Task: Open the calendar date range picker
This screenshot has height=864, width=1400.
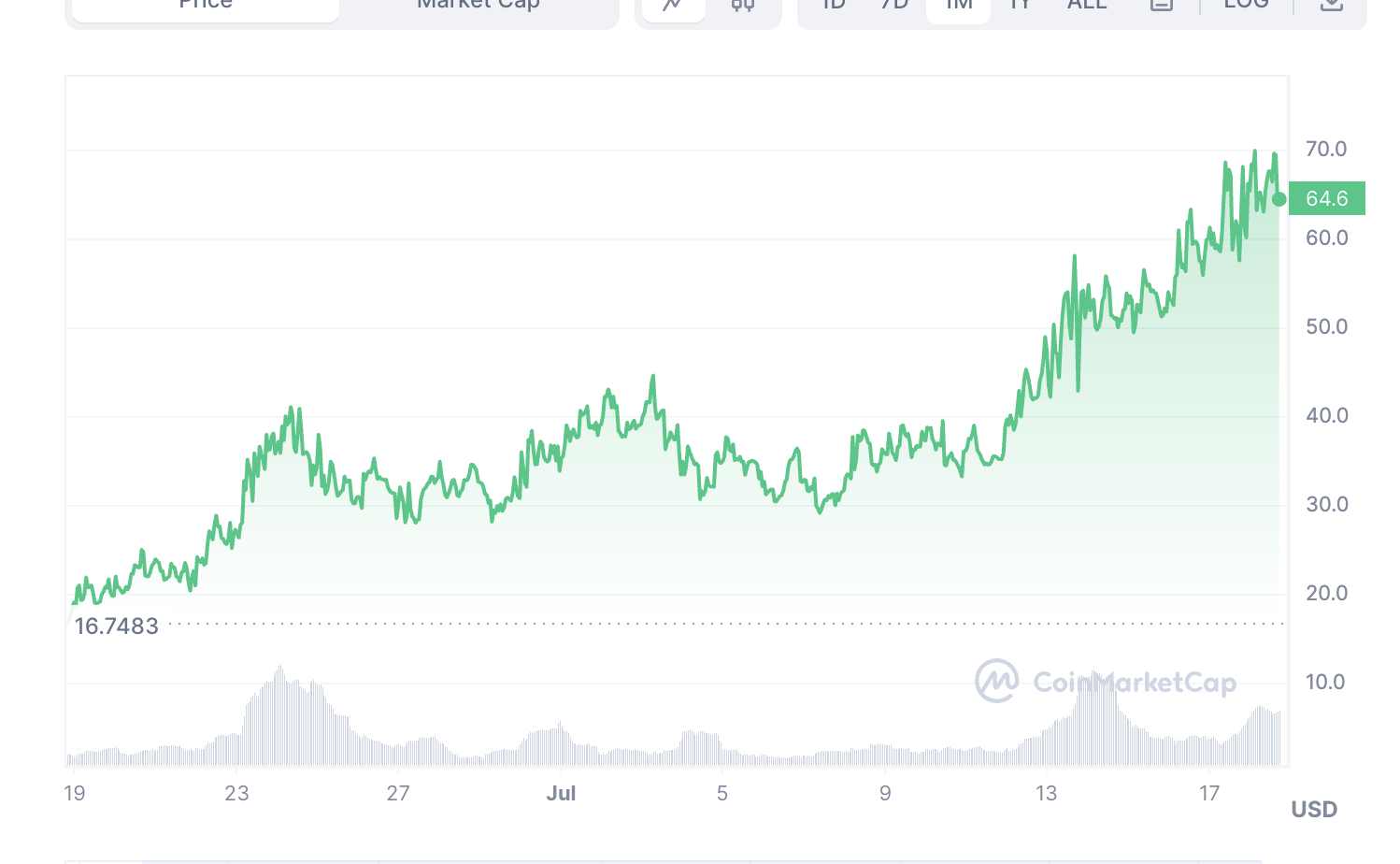Action: coord(1161,5)
